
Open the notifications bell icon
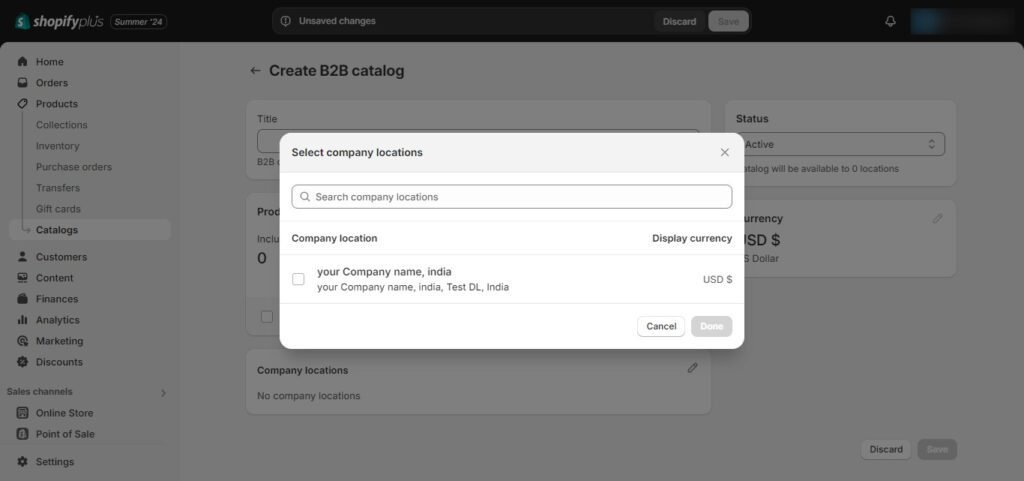[890, 21]
